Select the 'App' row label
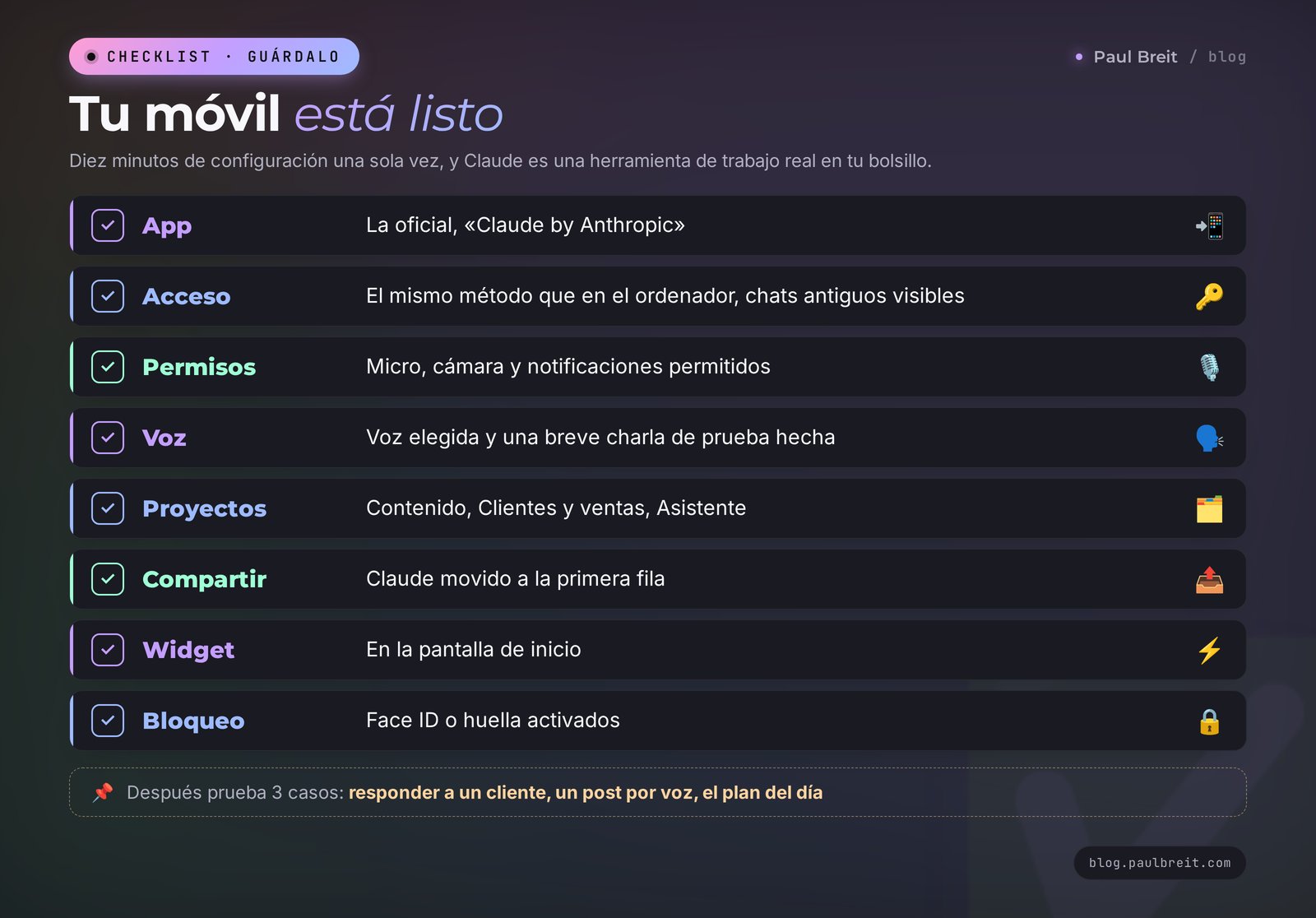 [x=167, y=226]
